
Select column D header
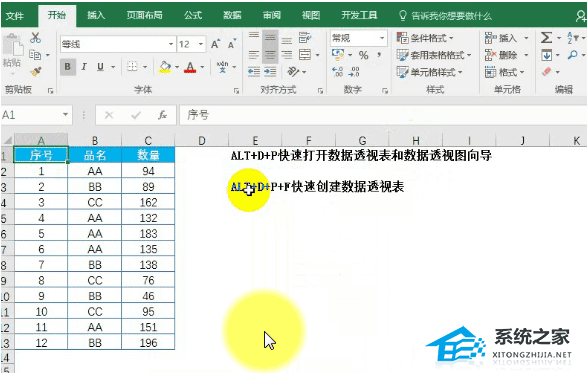tap(202, 140)
